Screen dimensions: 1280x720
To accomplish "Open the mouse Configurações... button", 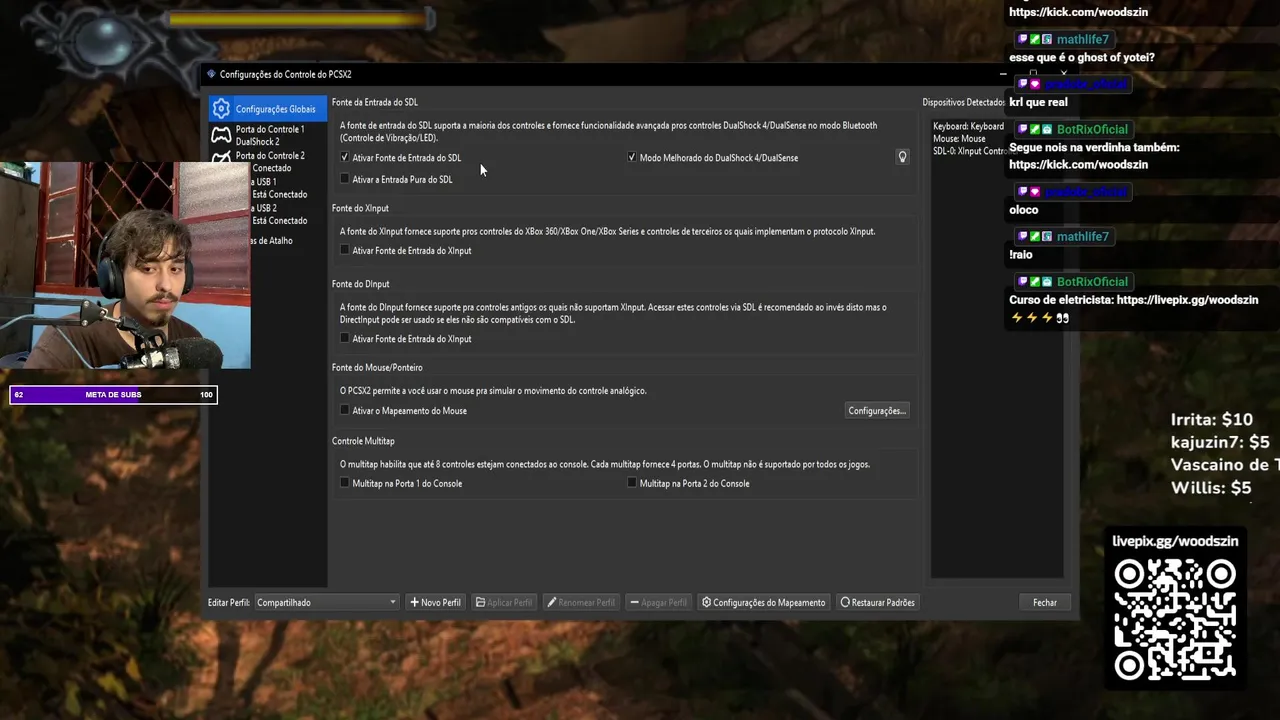I will 876,410.
